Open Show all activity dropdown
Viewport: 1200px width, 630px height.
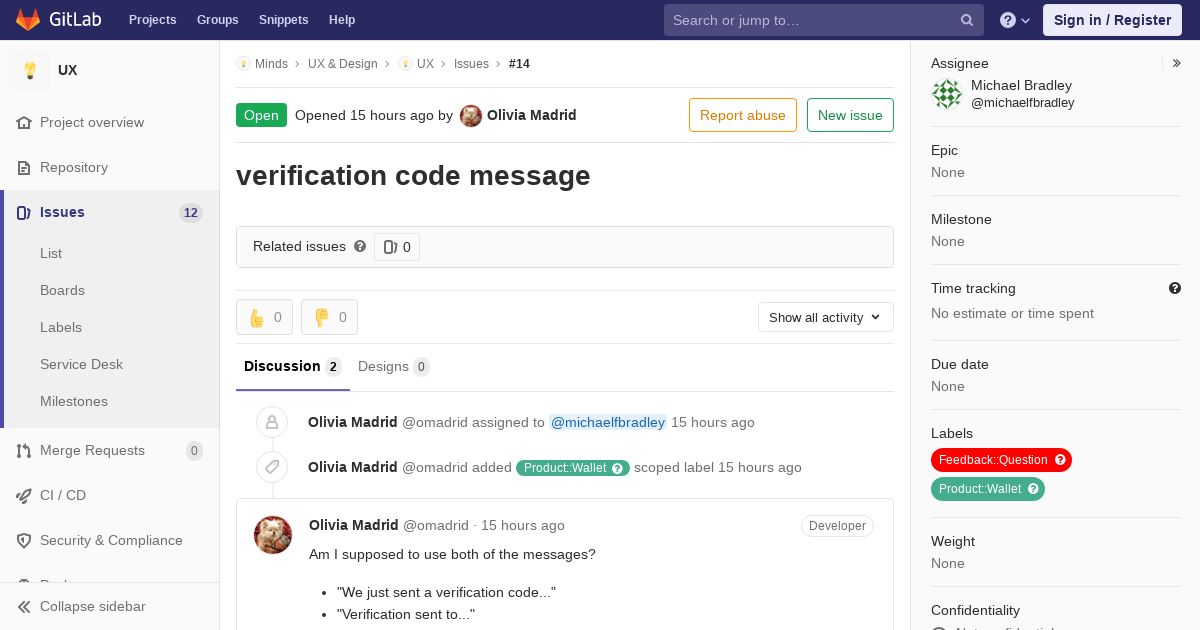point(826,317)
